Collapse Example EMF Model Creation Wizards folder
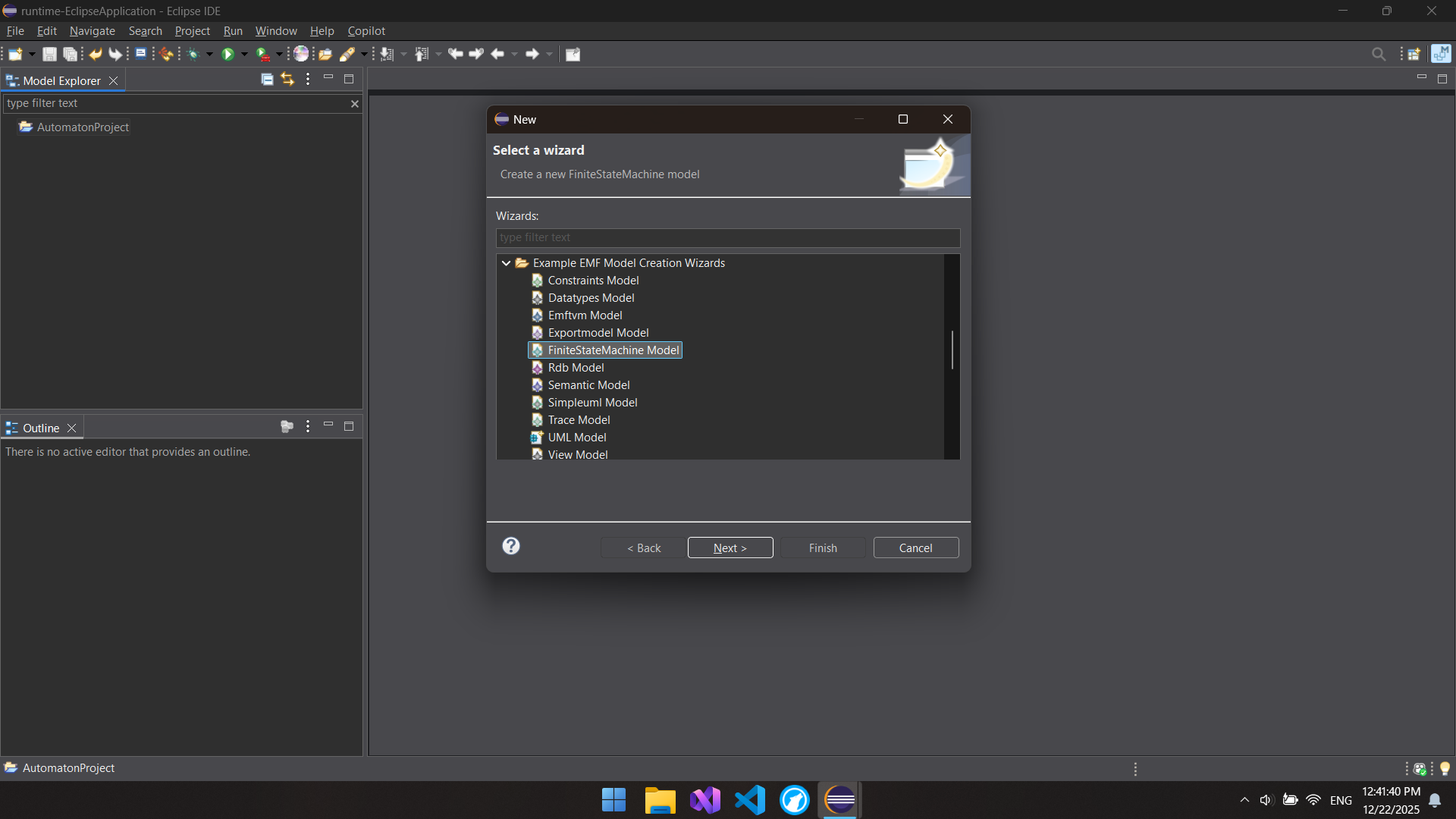The image size is (1456, 819). (506, 263)
